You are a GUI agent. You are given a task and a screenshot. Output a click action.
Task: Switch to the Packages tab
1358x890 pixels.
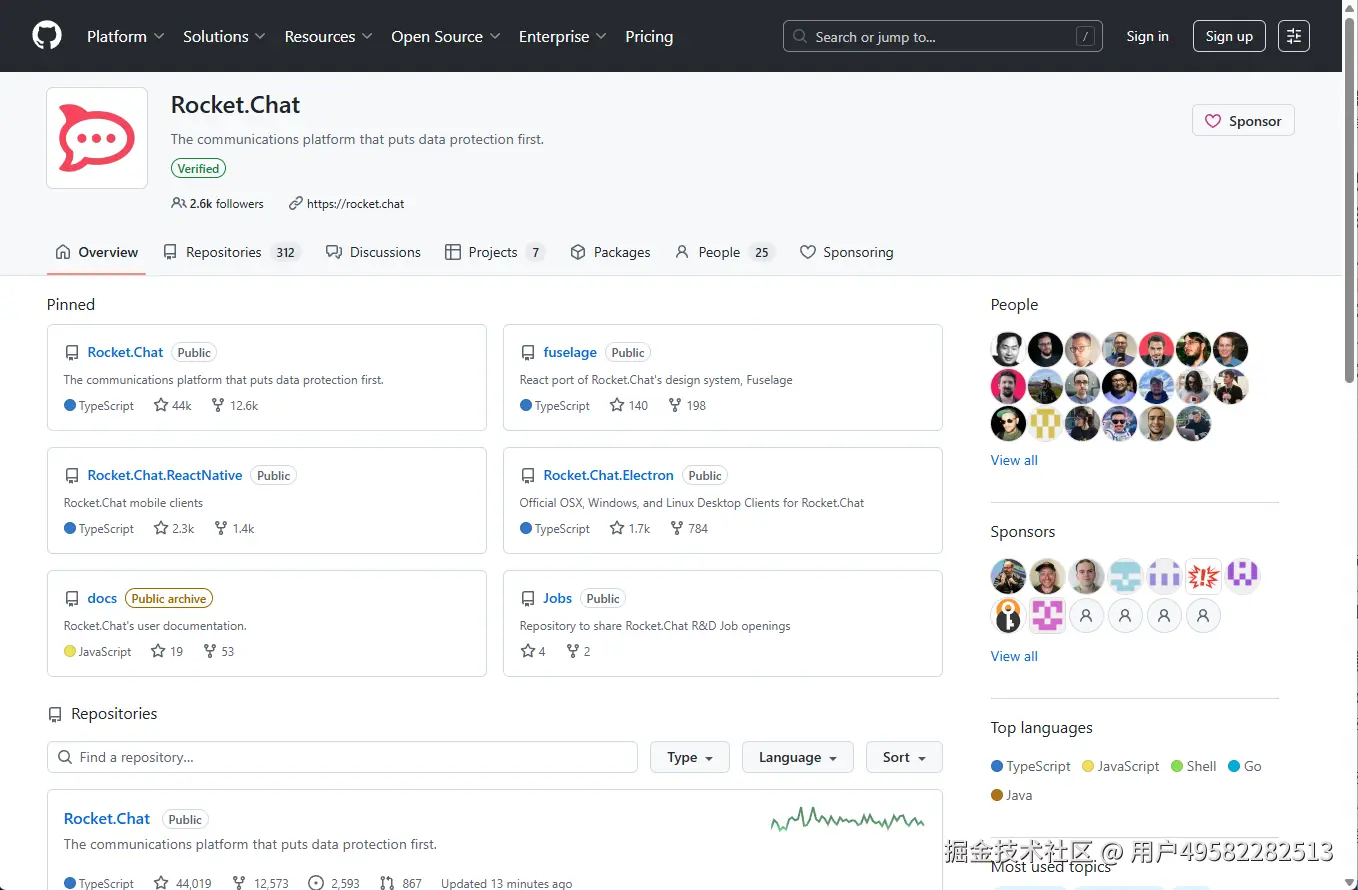610,252
